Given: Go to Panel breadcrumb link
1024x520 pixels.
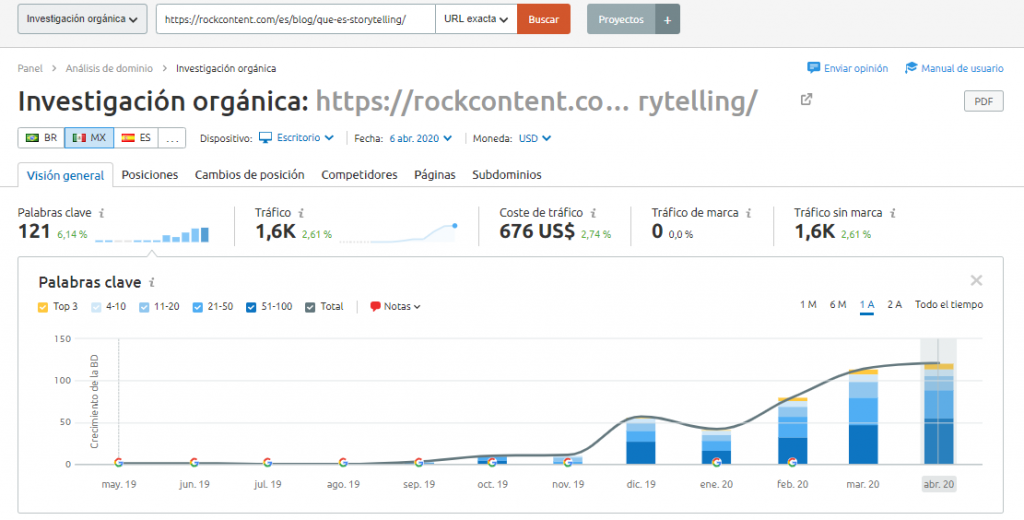Looking at the screenshot, I should pyautogui.click(x=30, y=68).
